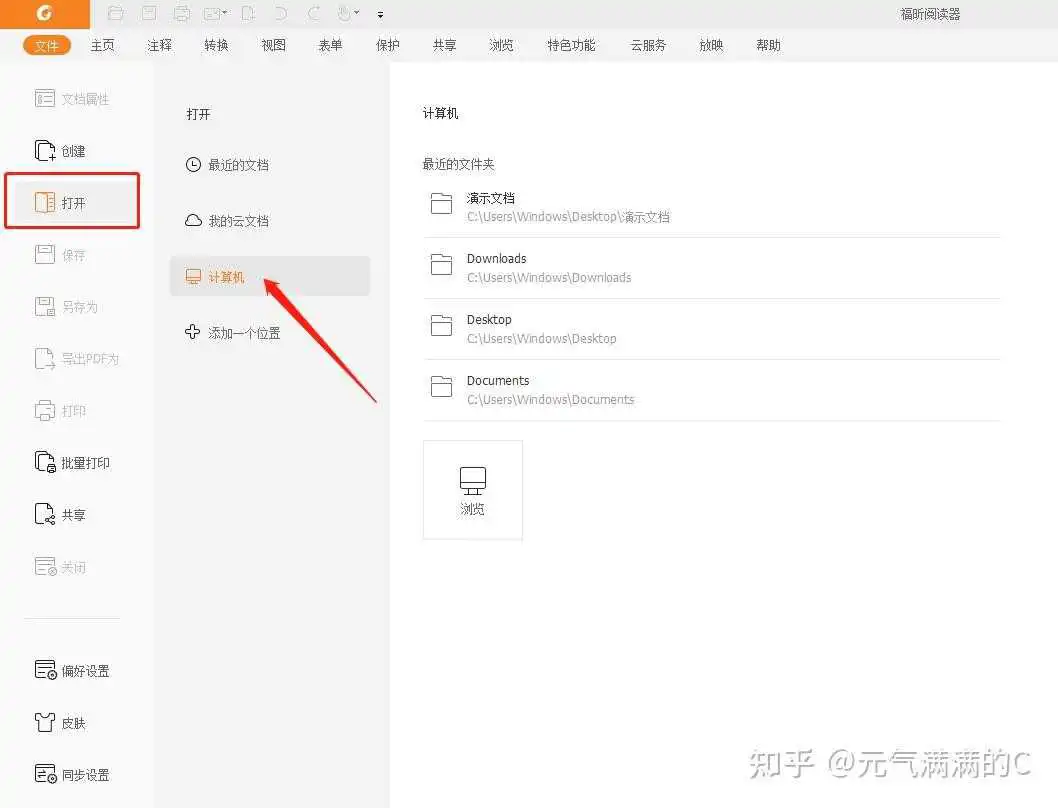Switch to the 云服务 tab
Image resolution: width=1058 pixels, height=808 pixels.
[648, 45]
